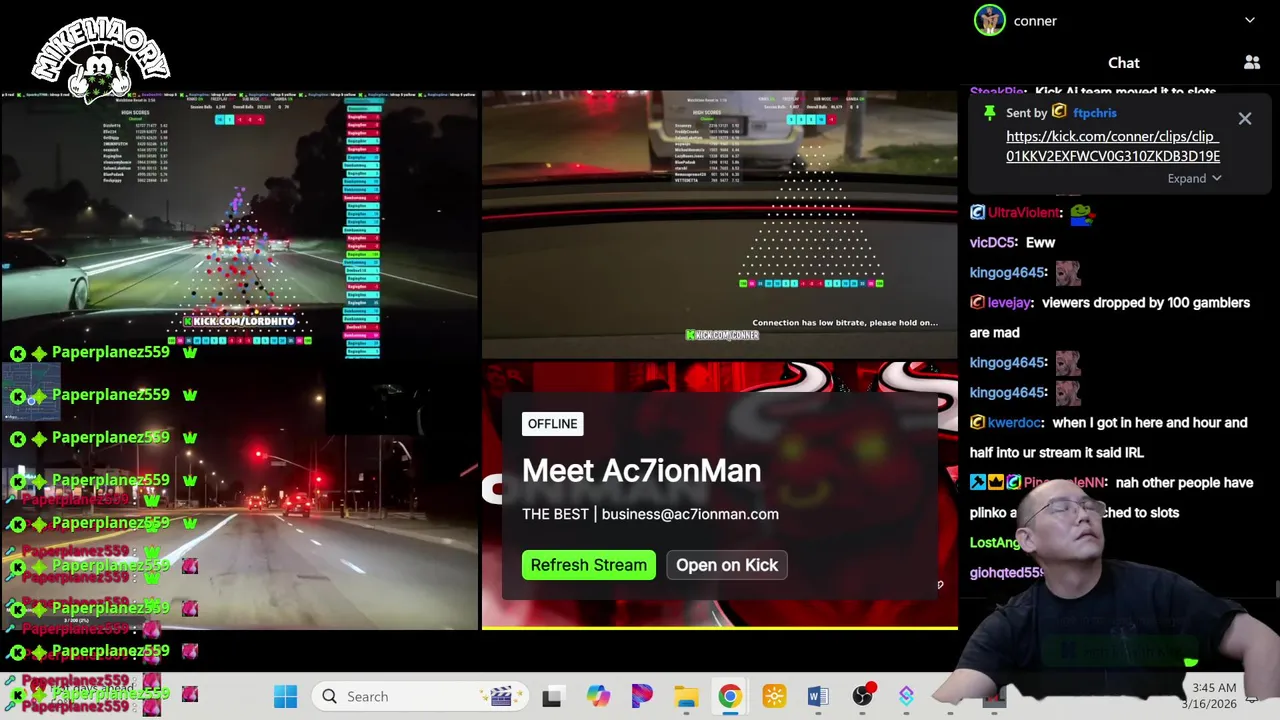This screenshot has width=1280, height=720.
Task: Click the Refresh Stream button
Action: (x=588, y=565)
